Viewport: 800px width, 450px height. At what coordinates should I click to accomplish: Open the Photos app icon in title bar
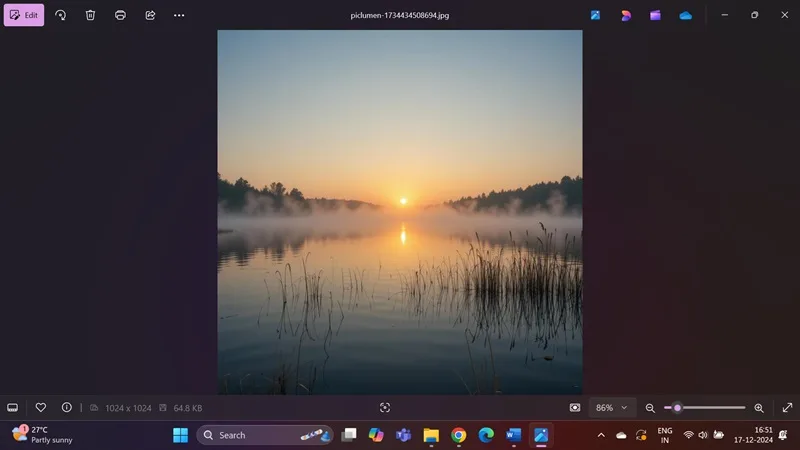[x=595, y=15]
